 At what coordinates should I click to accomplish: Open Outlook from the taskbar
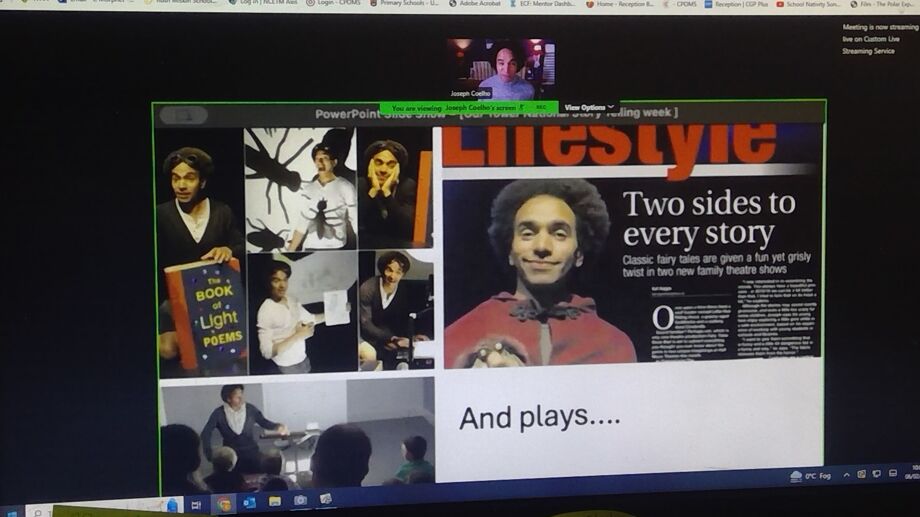pyautogui.click(x=249, y=502)
